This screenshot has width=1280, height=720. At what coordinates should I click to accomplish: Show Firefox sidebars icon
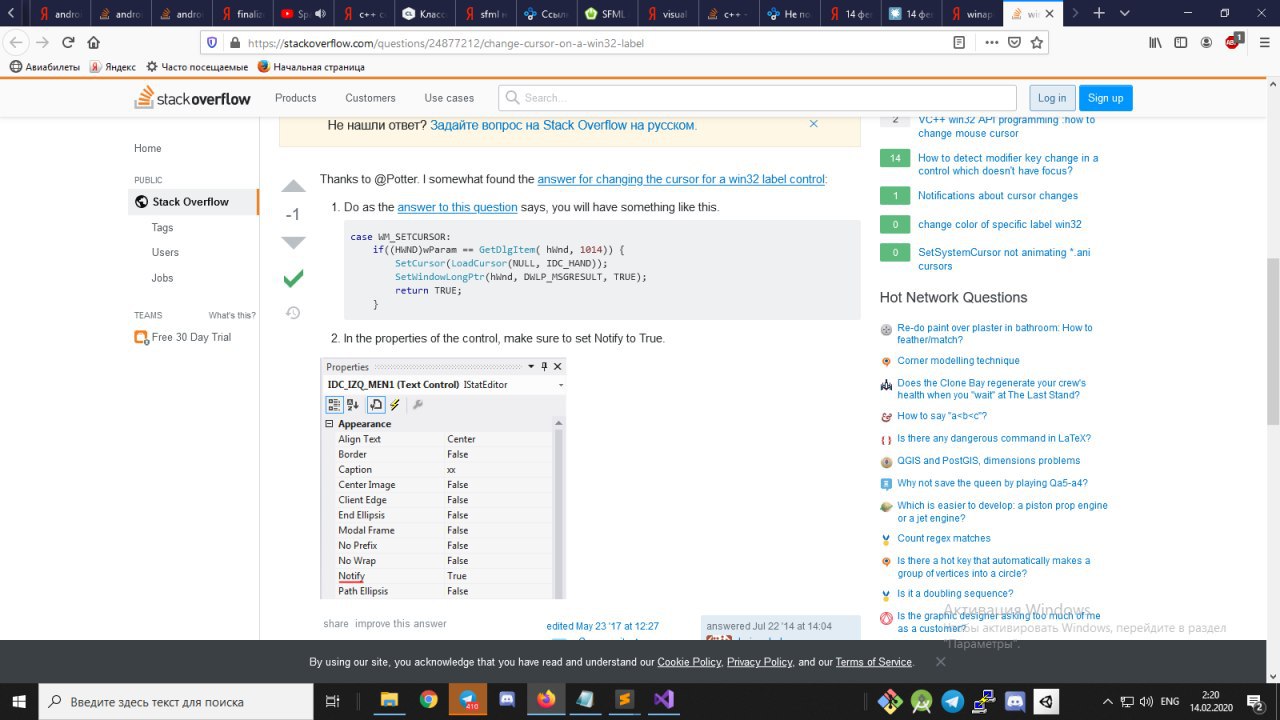[1181, 43]
